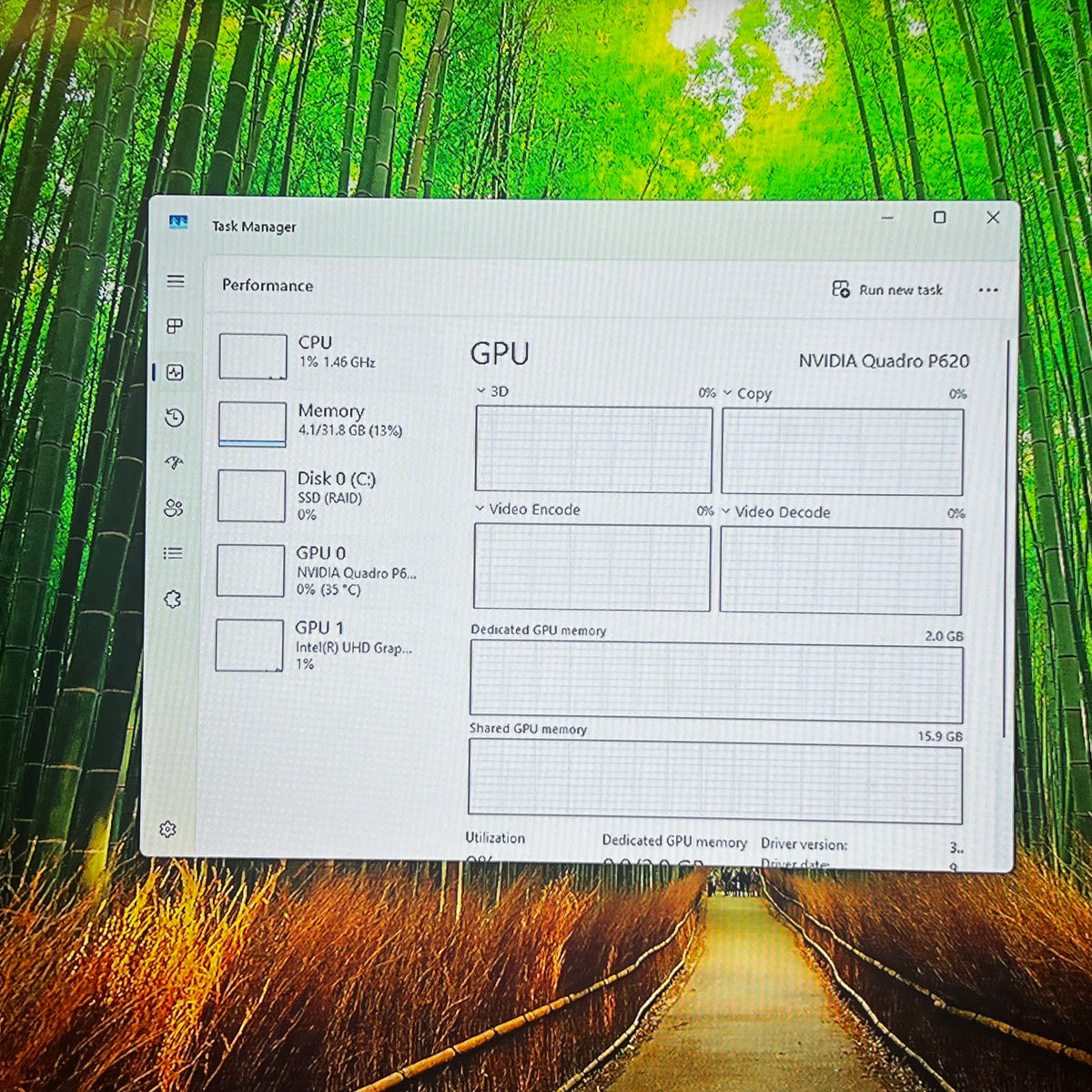
Task: Click the Driver version label
Action: (804, 844)
